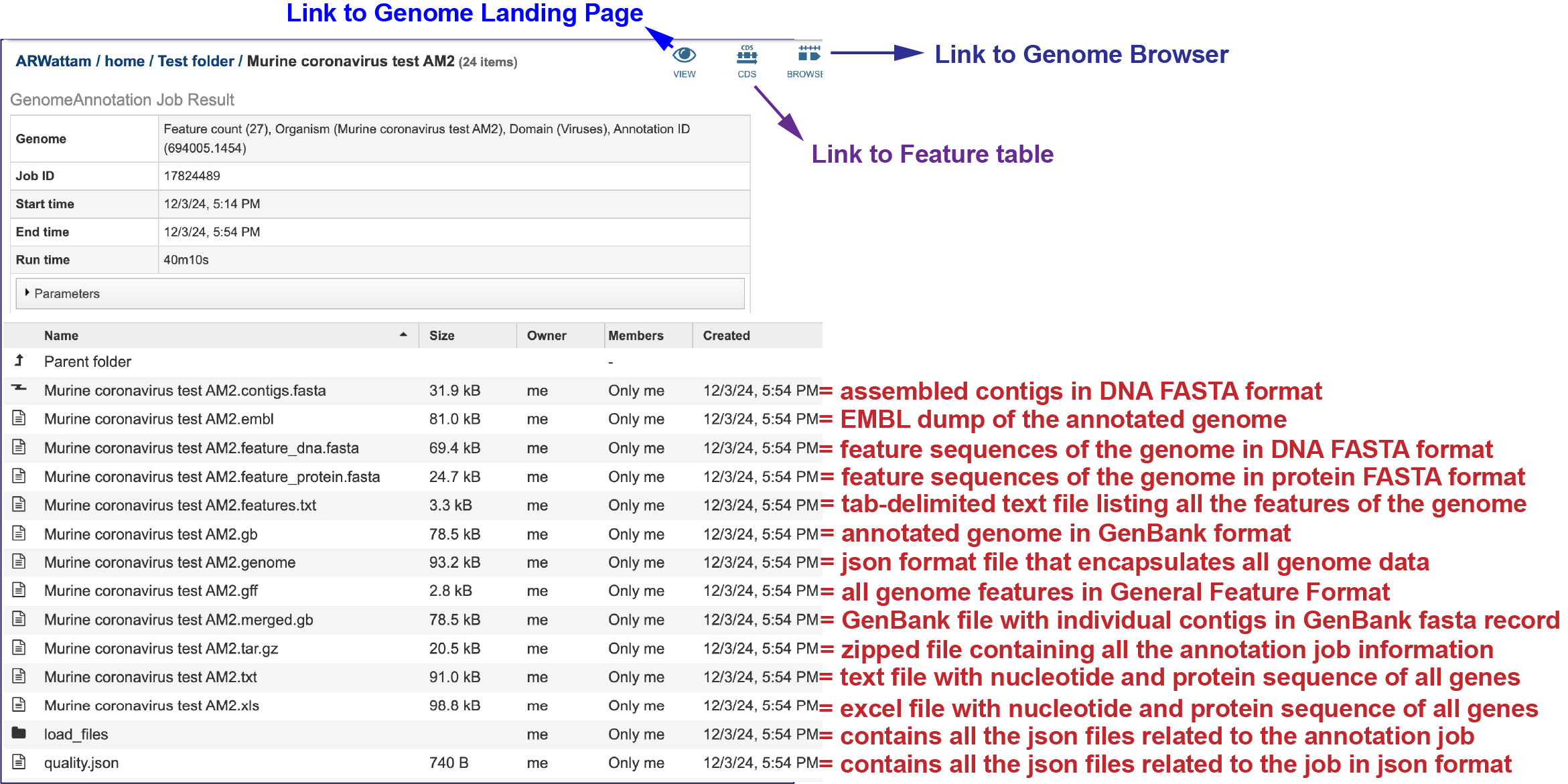Open Parent folder row
This screenshot has height=784, width=1568.
[88, 362]
